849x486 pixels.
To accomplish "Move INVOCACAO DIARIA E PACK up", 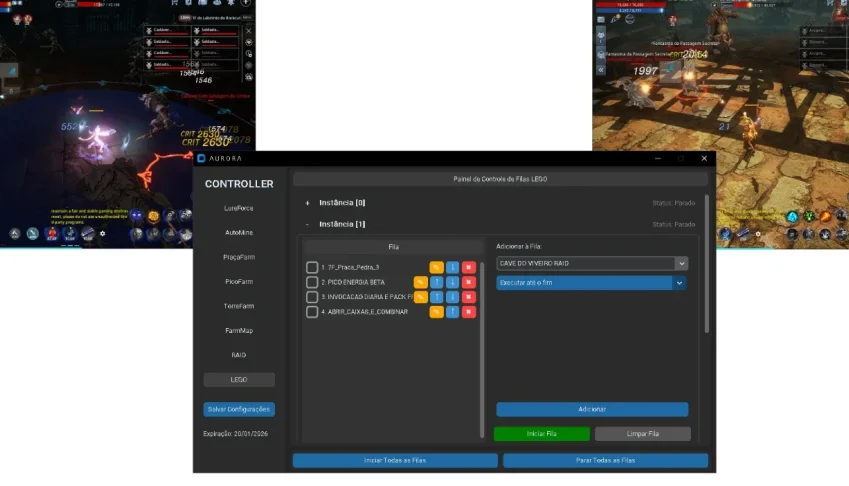I will pyautogui.click(x=436, y=297).
